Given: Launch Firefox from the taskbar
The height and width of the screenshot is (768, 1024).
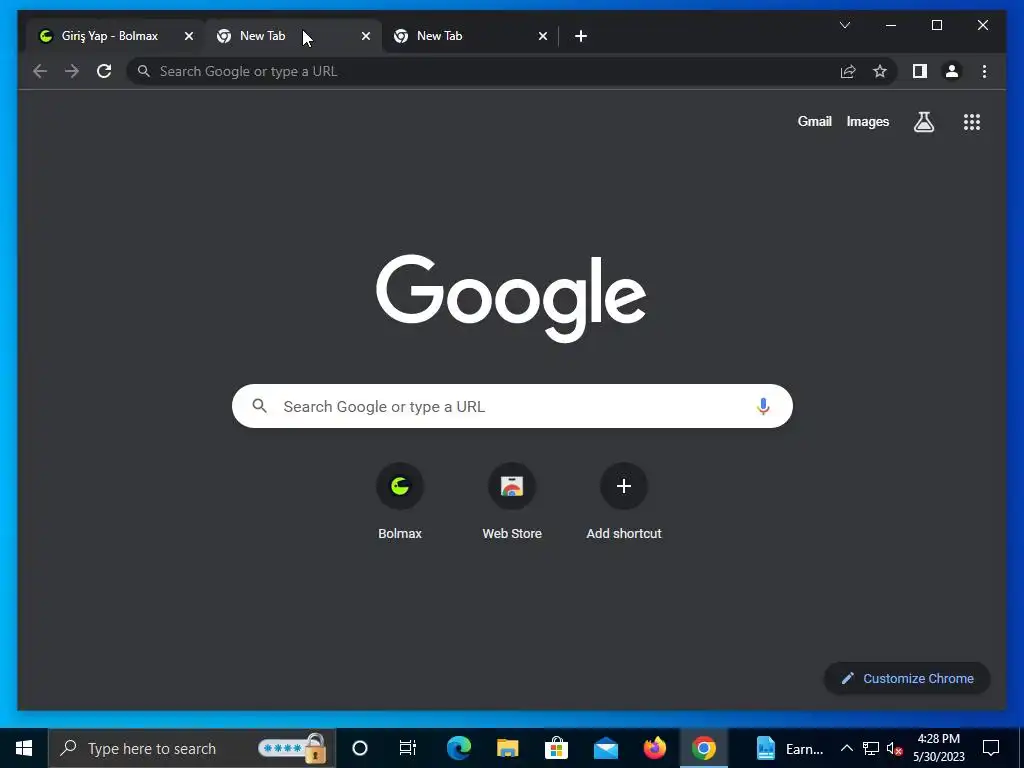Looking at the screenshot, I should [x=654, y=748].
